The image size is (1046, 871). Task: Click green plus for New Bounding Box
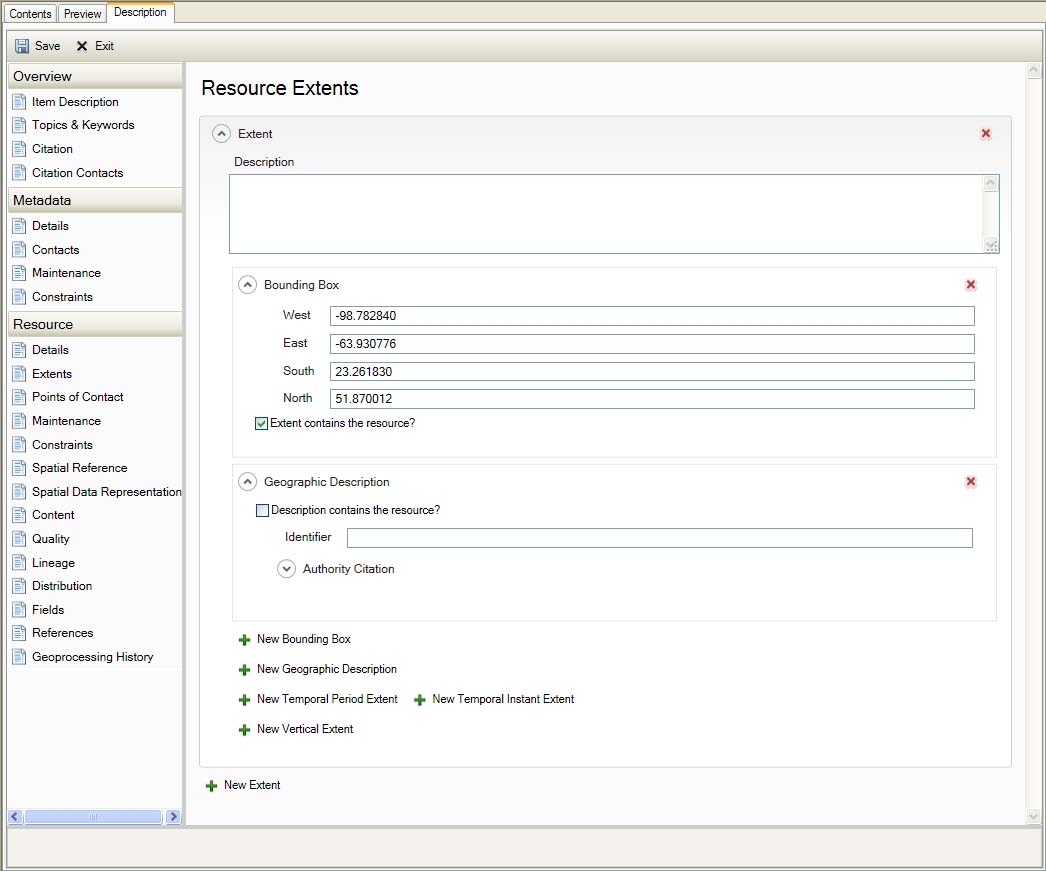244,640
